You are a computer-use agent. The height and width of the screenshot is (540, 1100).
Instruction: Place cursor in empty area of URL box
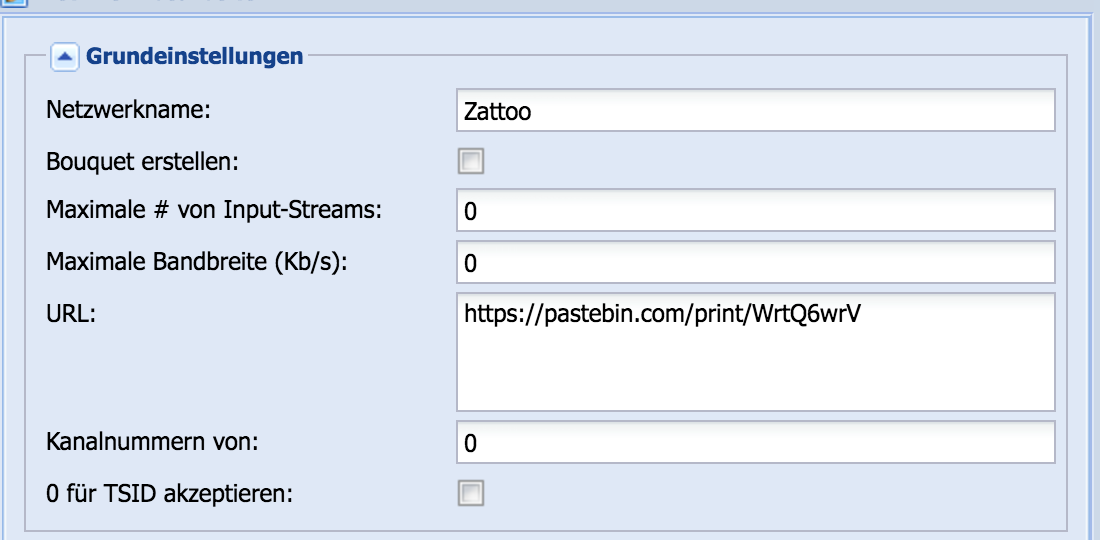tap(756, 372)
